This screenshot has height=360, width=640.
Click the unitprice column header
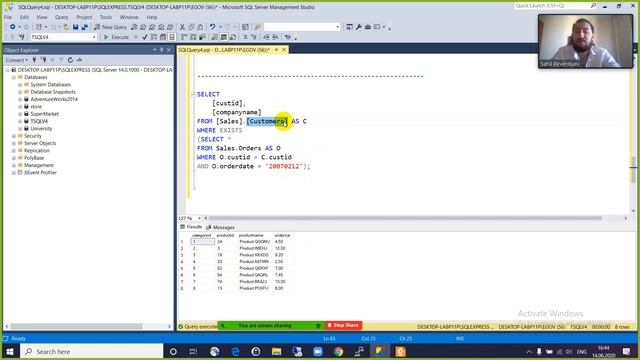(282, 236)
